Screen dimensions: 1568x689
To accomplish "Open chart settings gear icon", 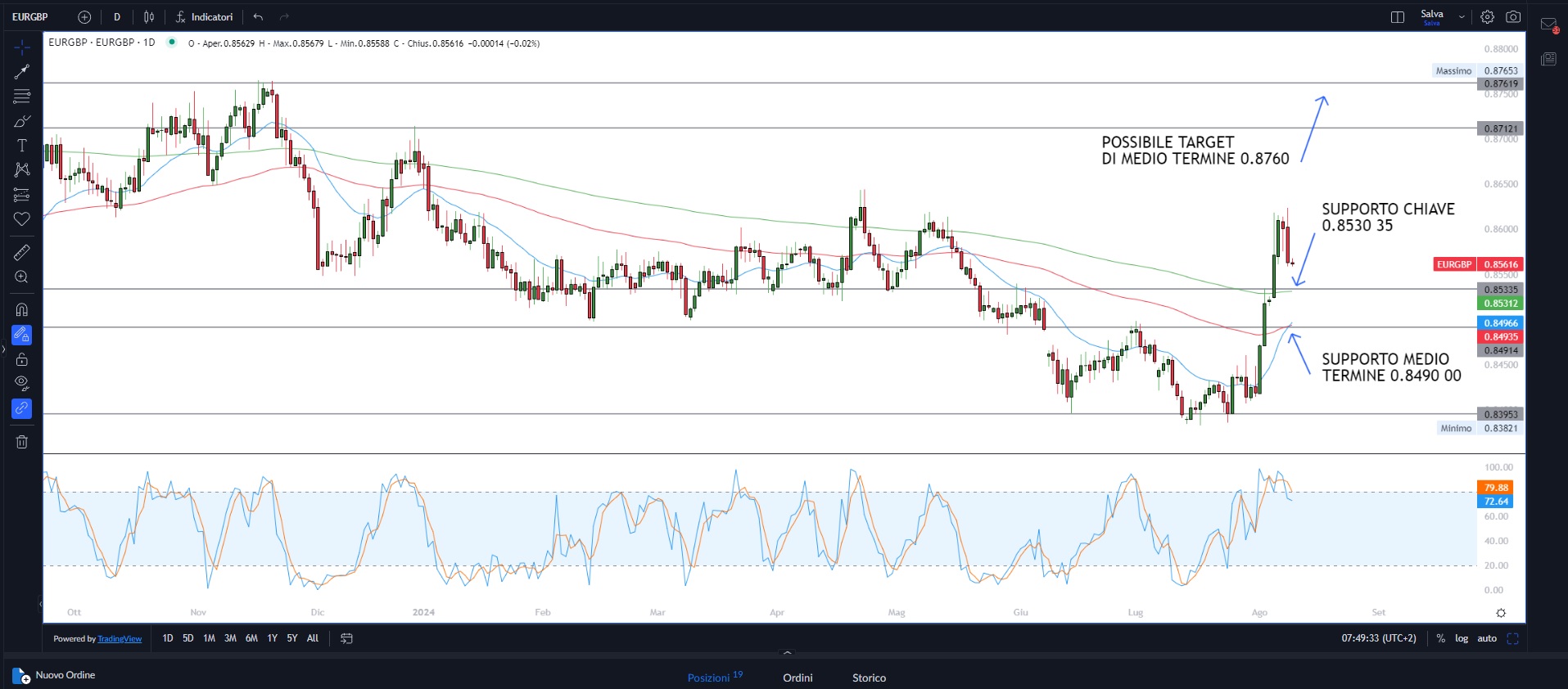I will point(1487,17).
